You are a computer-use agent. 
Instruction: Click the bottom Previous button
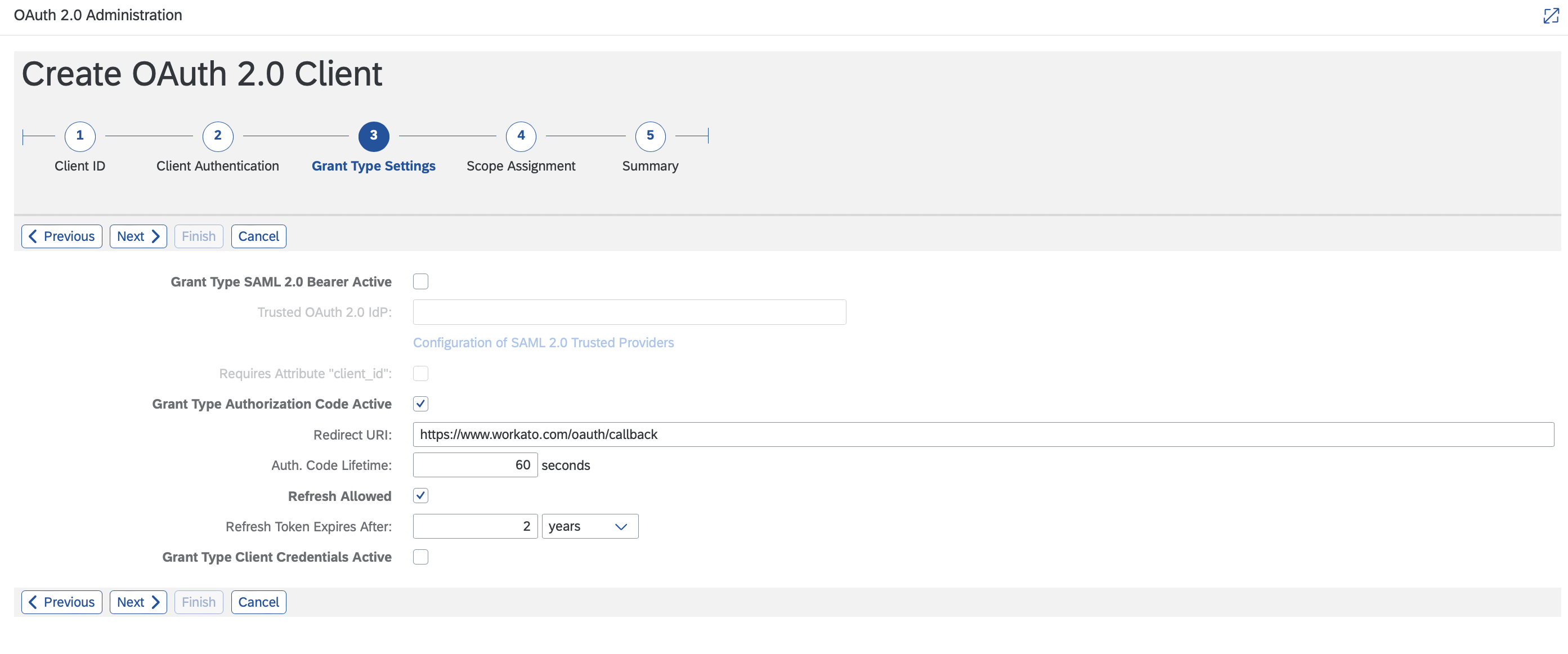pos(61,602)
